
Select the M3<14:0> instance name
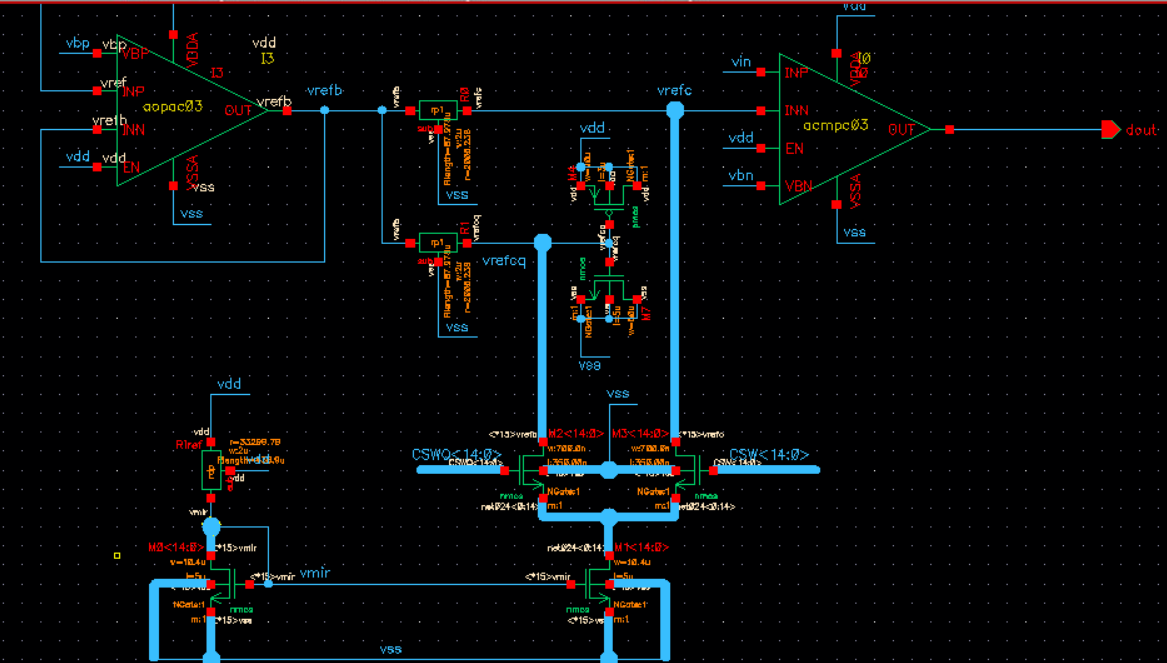point(638,434)
